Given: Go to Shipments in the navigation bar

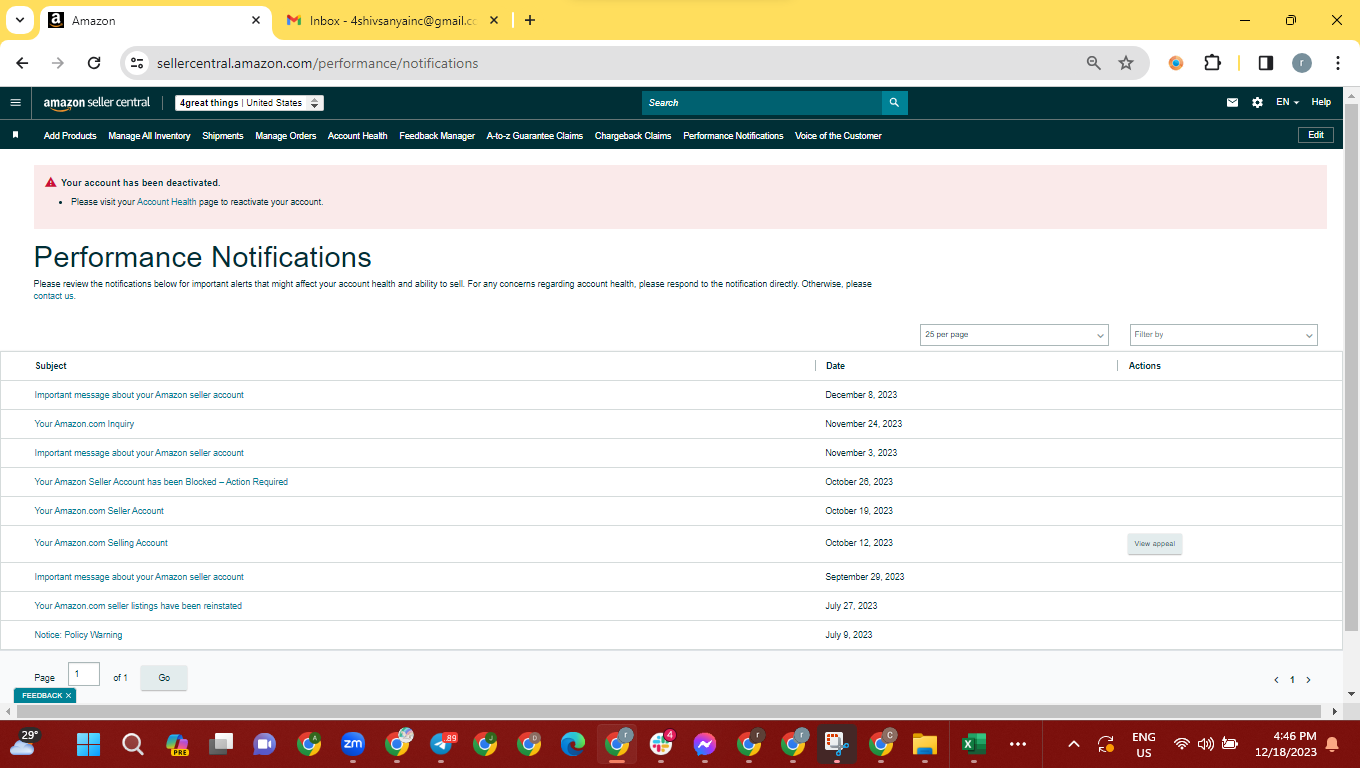Looking at the screenshot, I should click(223, 136).
